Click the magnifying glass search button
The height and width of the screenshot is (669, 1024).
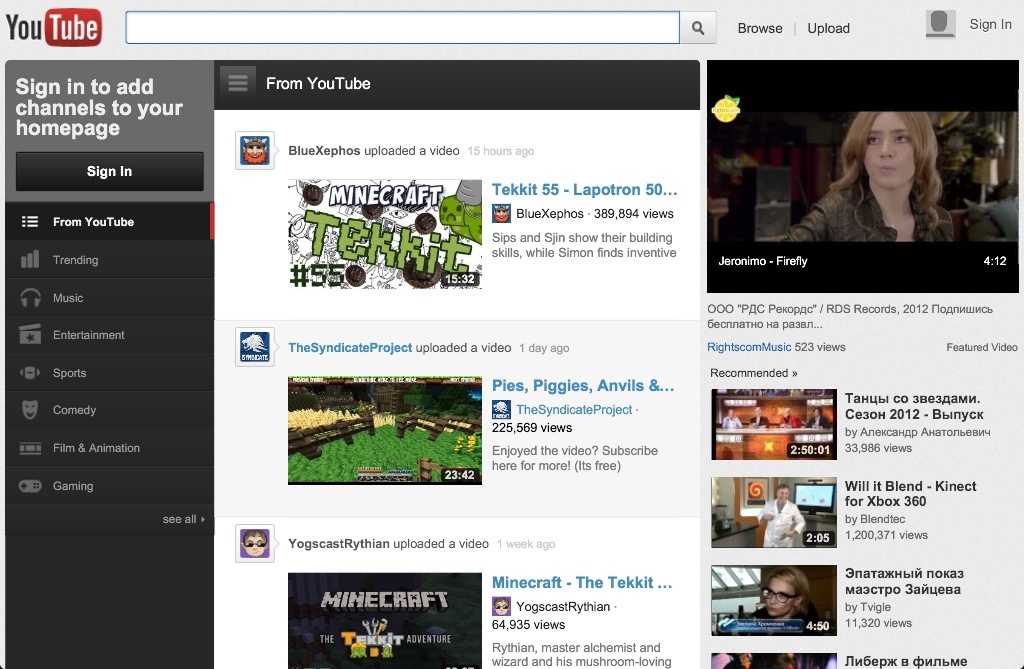tap(698, 28)
